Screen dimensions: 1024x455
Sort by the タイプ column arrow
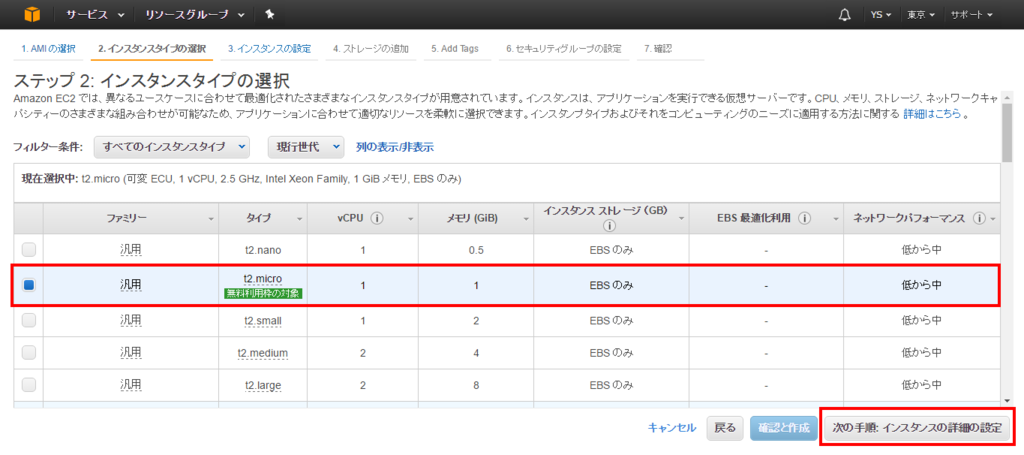pos(299,220)
